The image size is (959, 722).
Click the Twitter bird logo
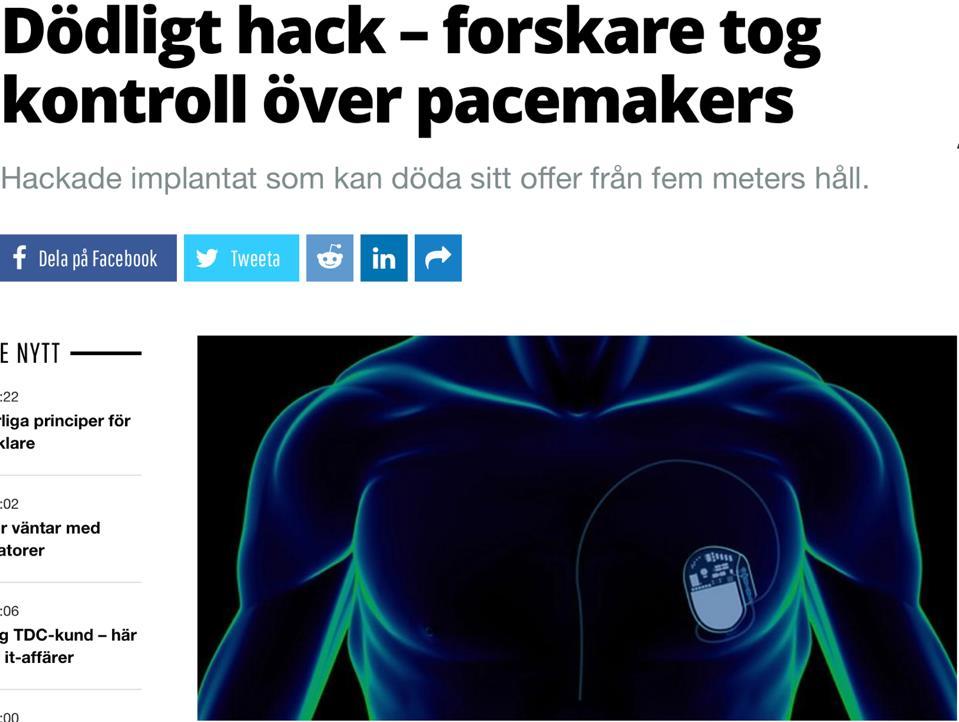207,258
